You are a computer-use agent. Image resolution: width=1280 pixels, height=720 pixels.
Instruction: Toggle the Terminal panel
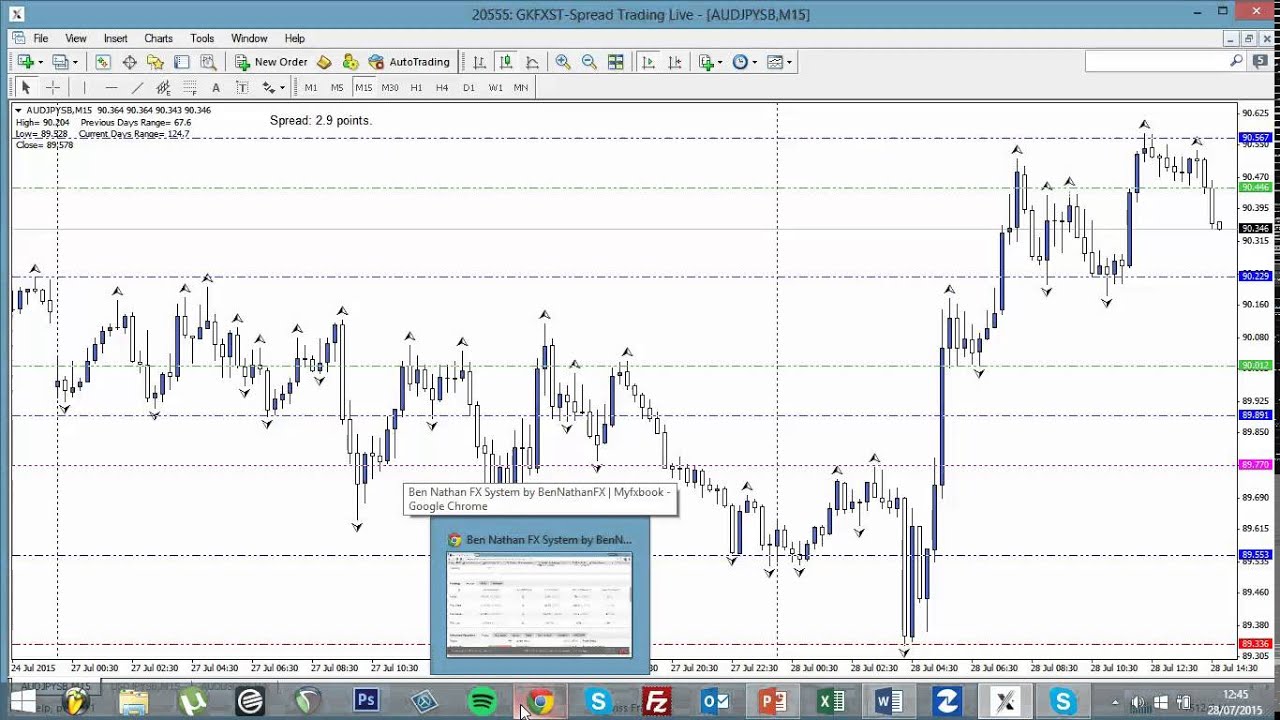coord(181,62)
